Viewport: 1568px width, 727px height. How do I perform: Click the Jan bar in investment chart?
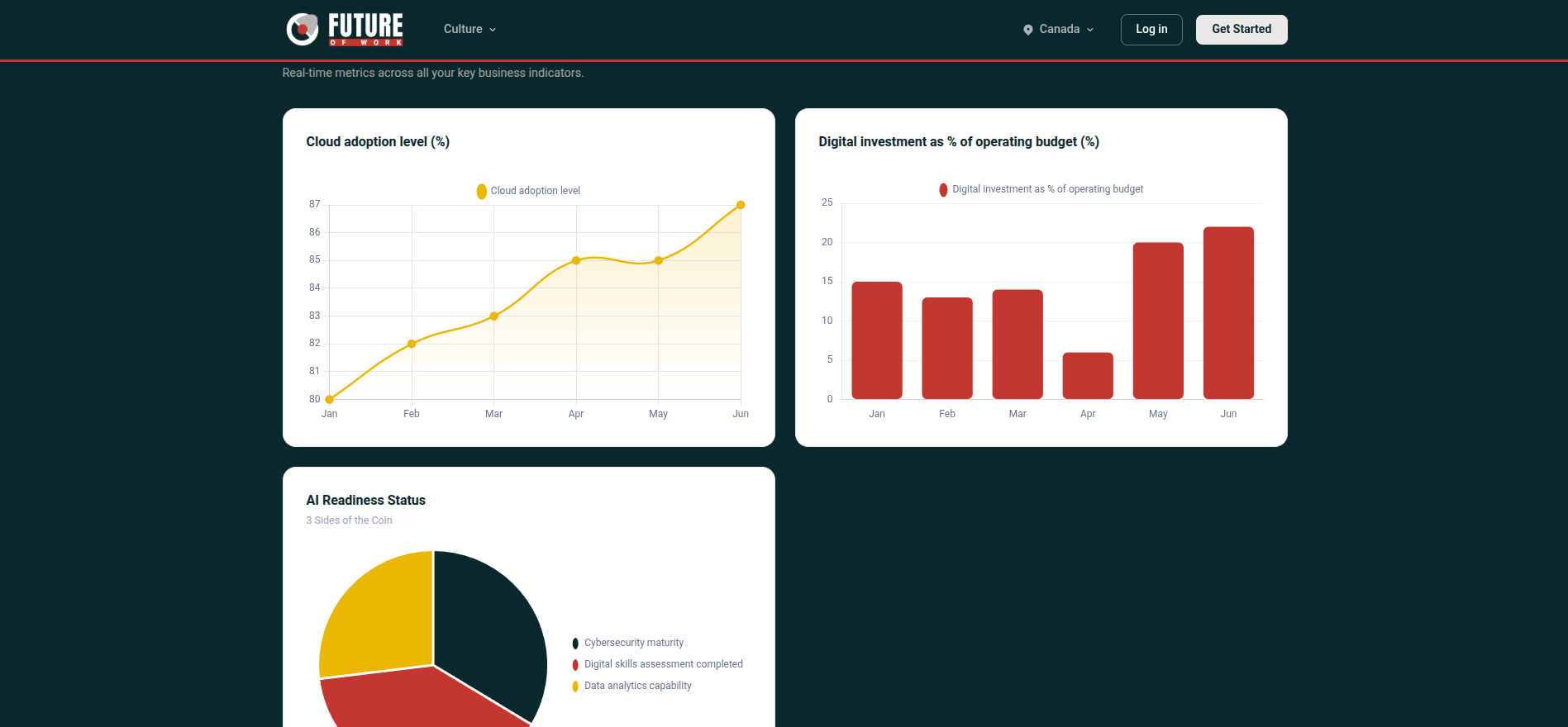point(877,340)
